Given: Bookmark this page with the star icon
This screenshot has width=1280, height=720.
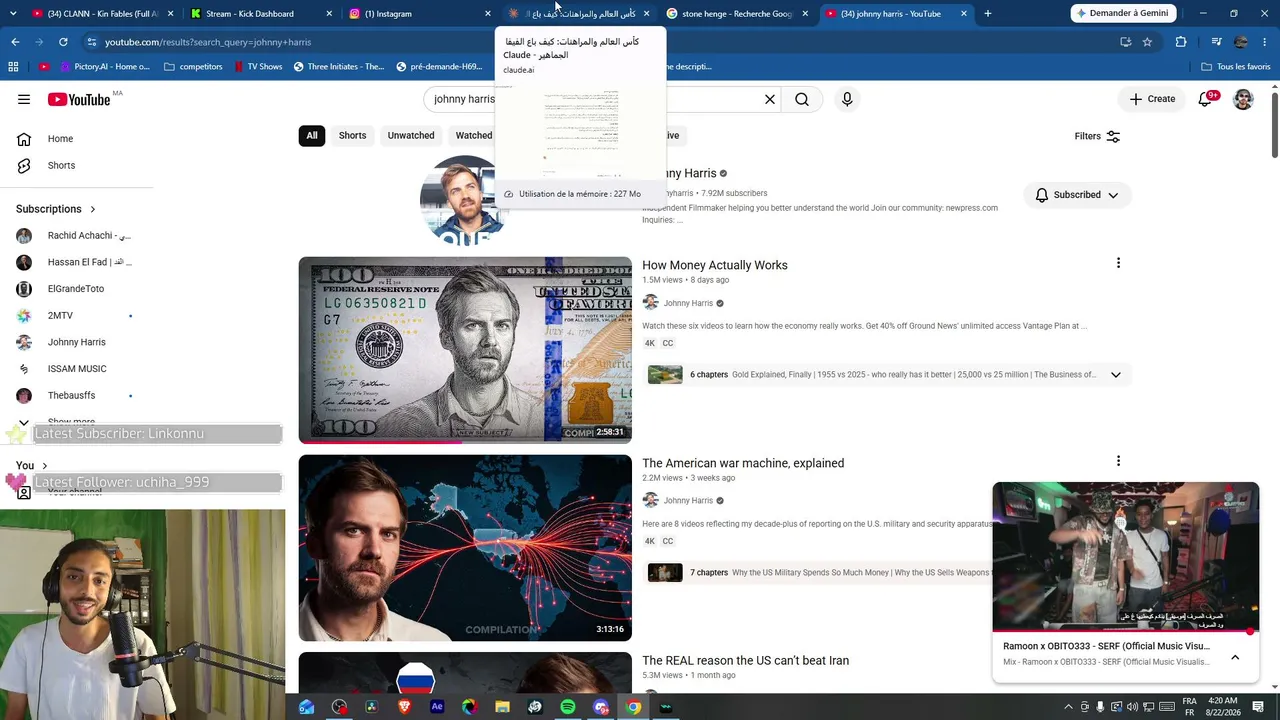Looking at the screenshot, I should point(1147,42).
